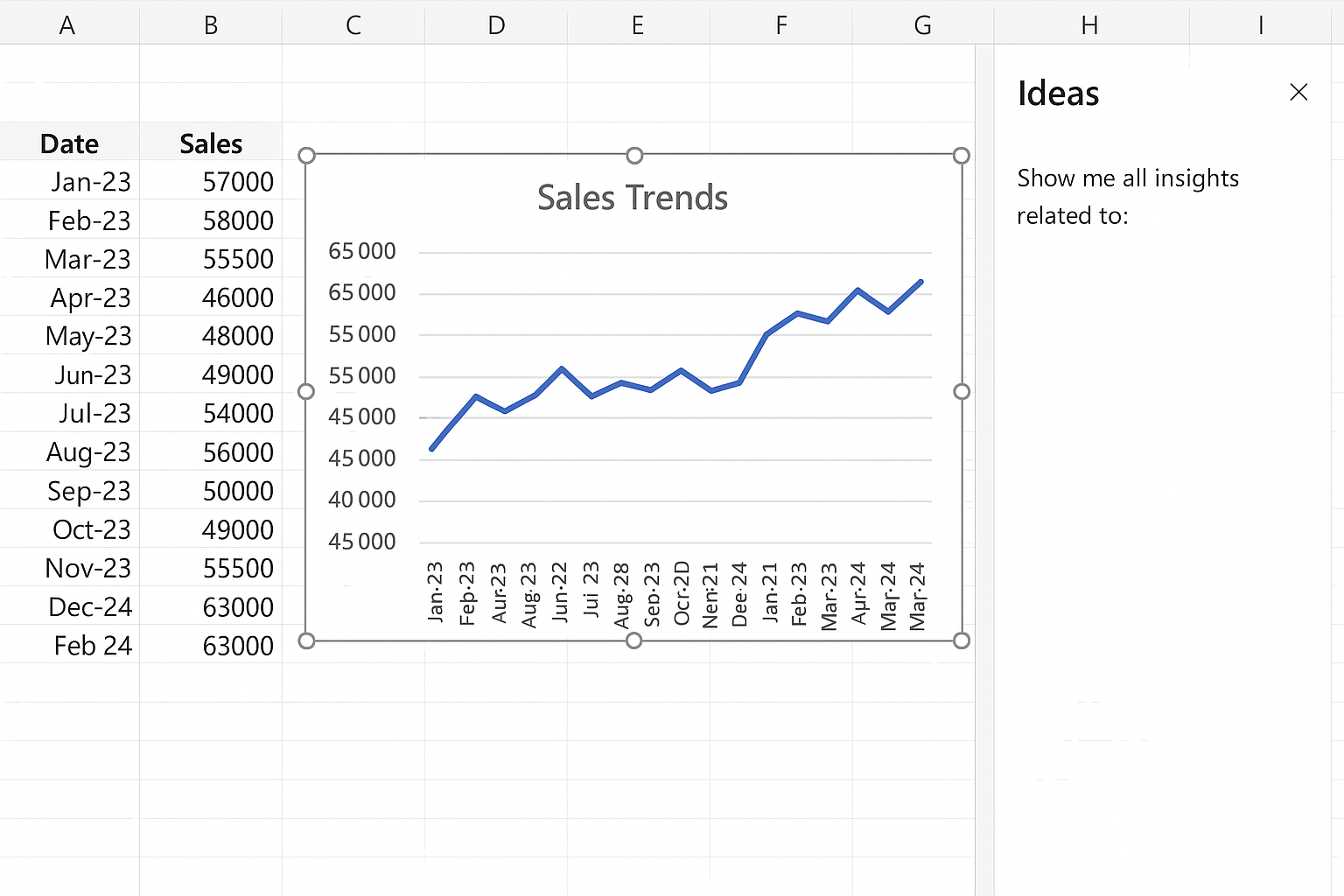
Task: Select column A header
Action: pos(69,25)
